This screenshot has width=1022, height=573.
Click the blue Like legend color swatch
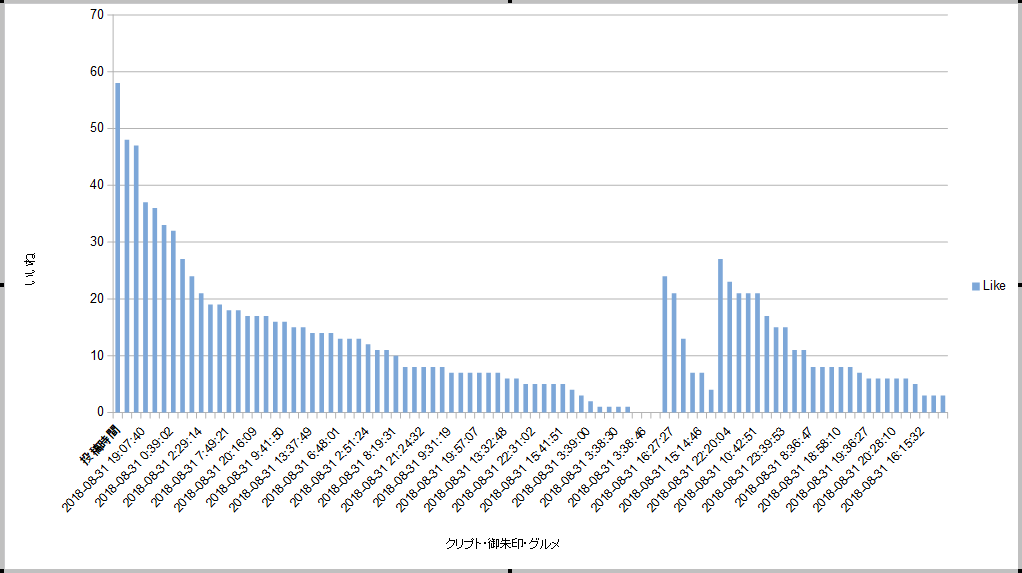pyautogui.click(x=976, y=287)
